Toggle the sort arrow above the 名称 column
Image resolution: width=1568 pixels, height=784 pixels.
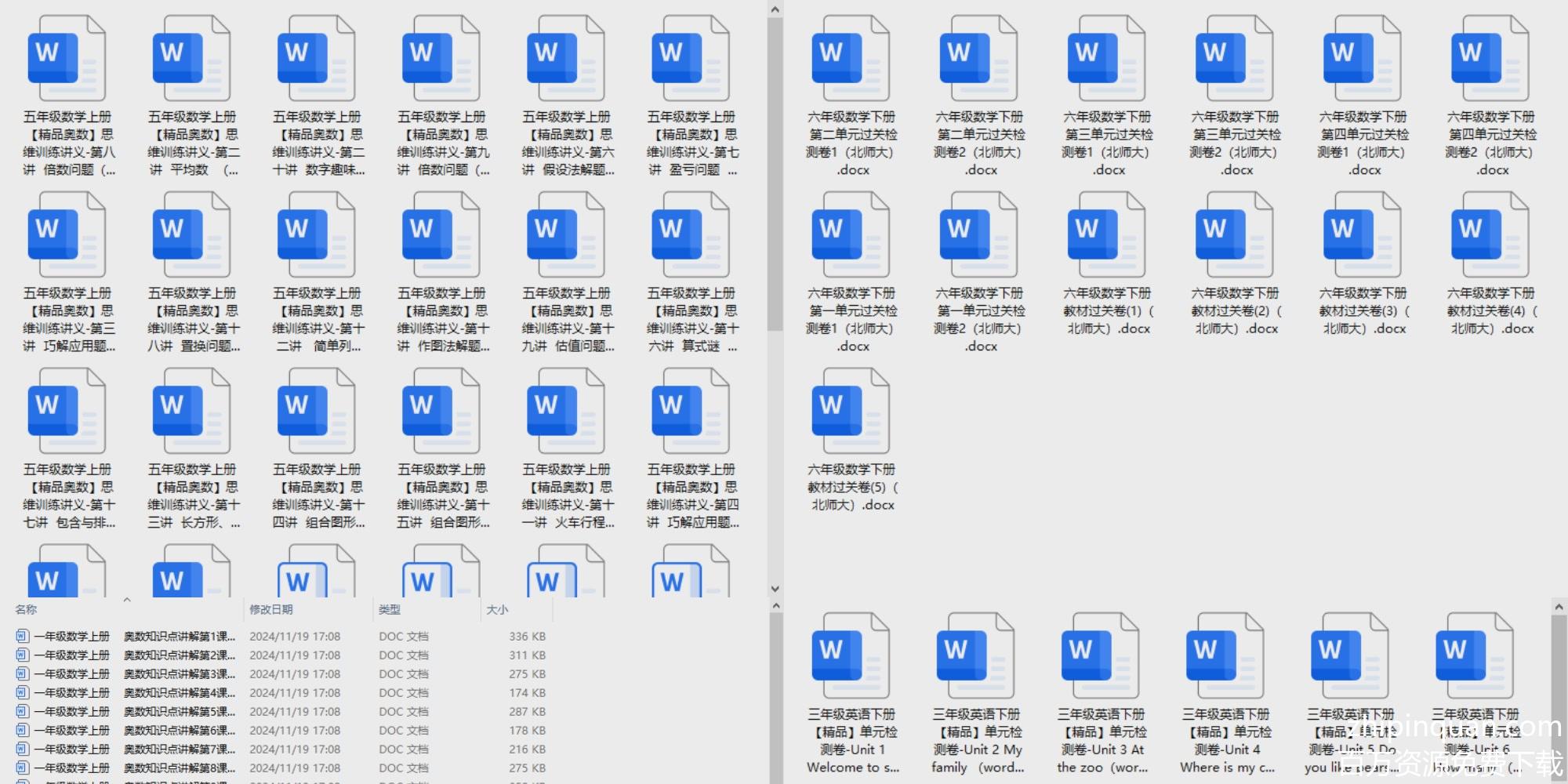click(x=127, y=601)
